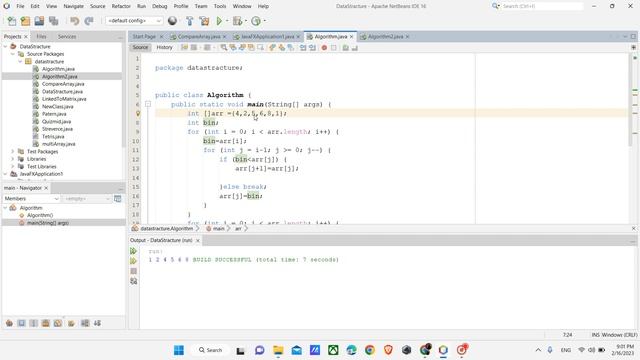Click the New File toolbar icon
The image size is (640, 360).
pos(12,21)
